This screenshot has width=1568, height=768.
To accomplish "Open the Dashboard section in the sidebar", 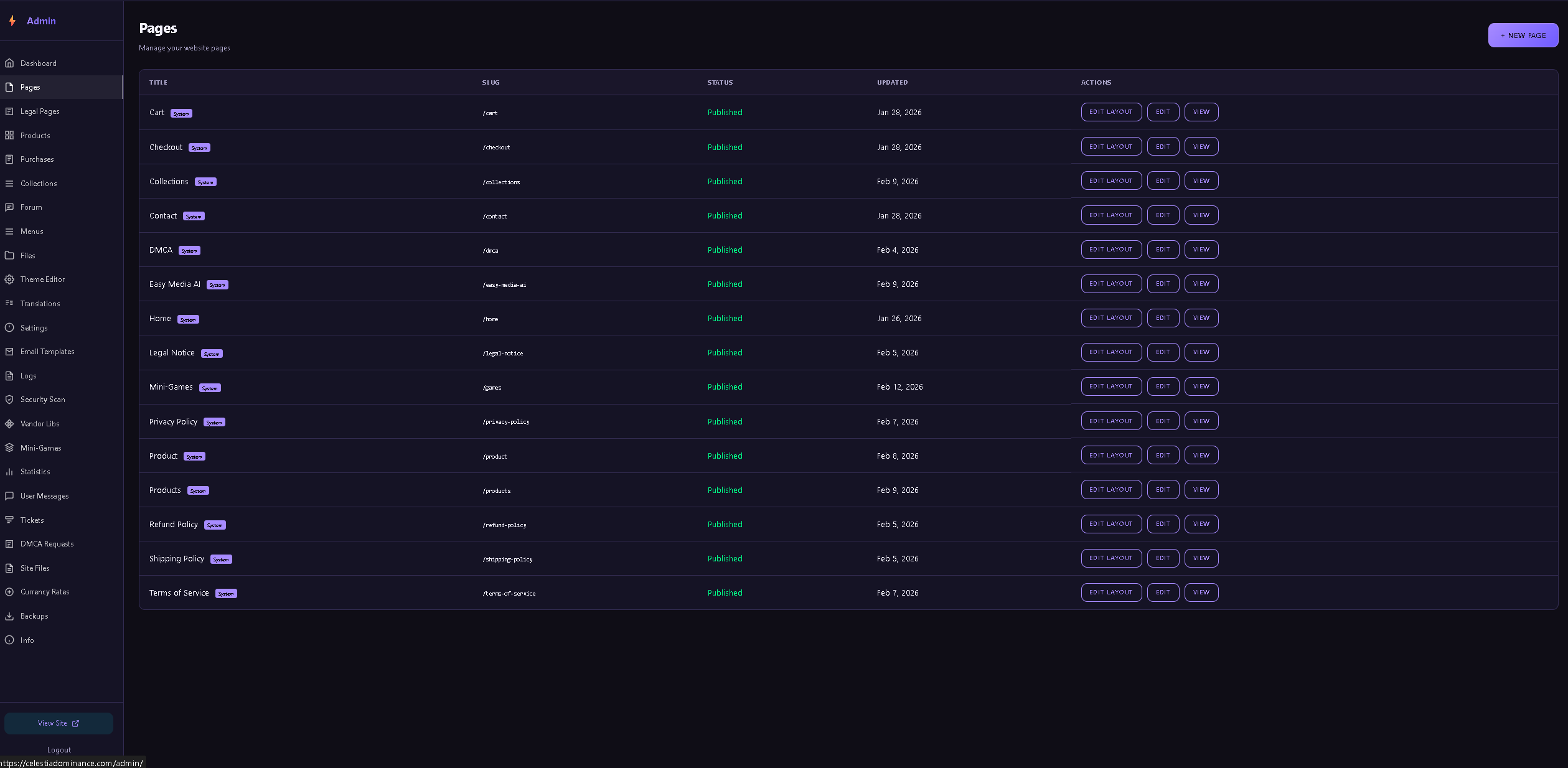I will pyautogui.click(x=39, y=63).
